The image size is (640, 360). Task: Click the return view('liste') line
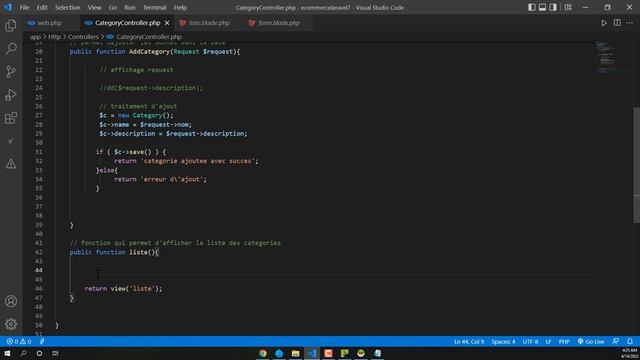123,289
